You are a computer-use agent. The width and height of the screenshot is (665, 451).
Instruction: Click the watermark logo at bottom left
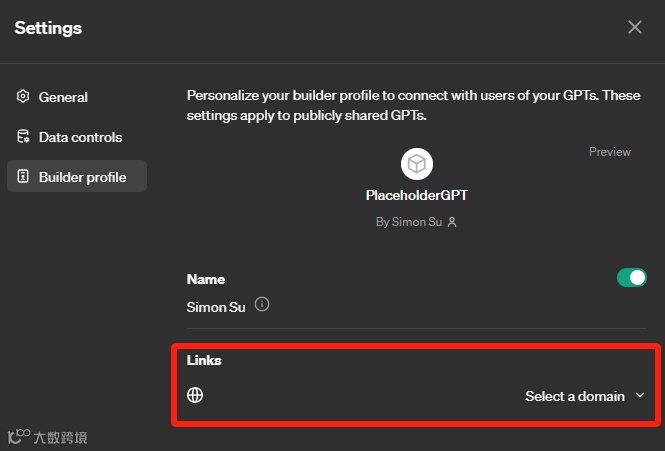pyautogui.click(x=18, y=437)
